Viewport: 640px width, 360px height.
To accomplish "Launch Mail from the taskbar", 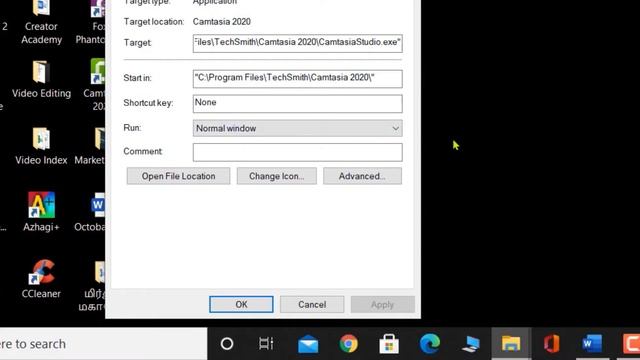I will [308, 344].
